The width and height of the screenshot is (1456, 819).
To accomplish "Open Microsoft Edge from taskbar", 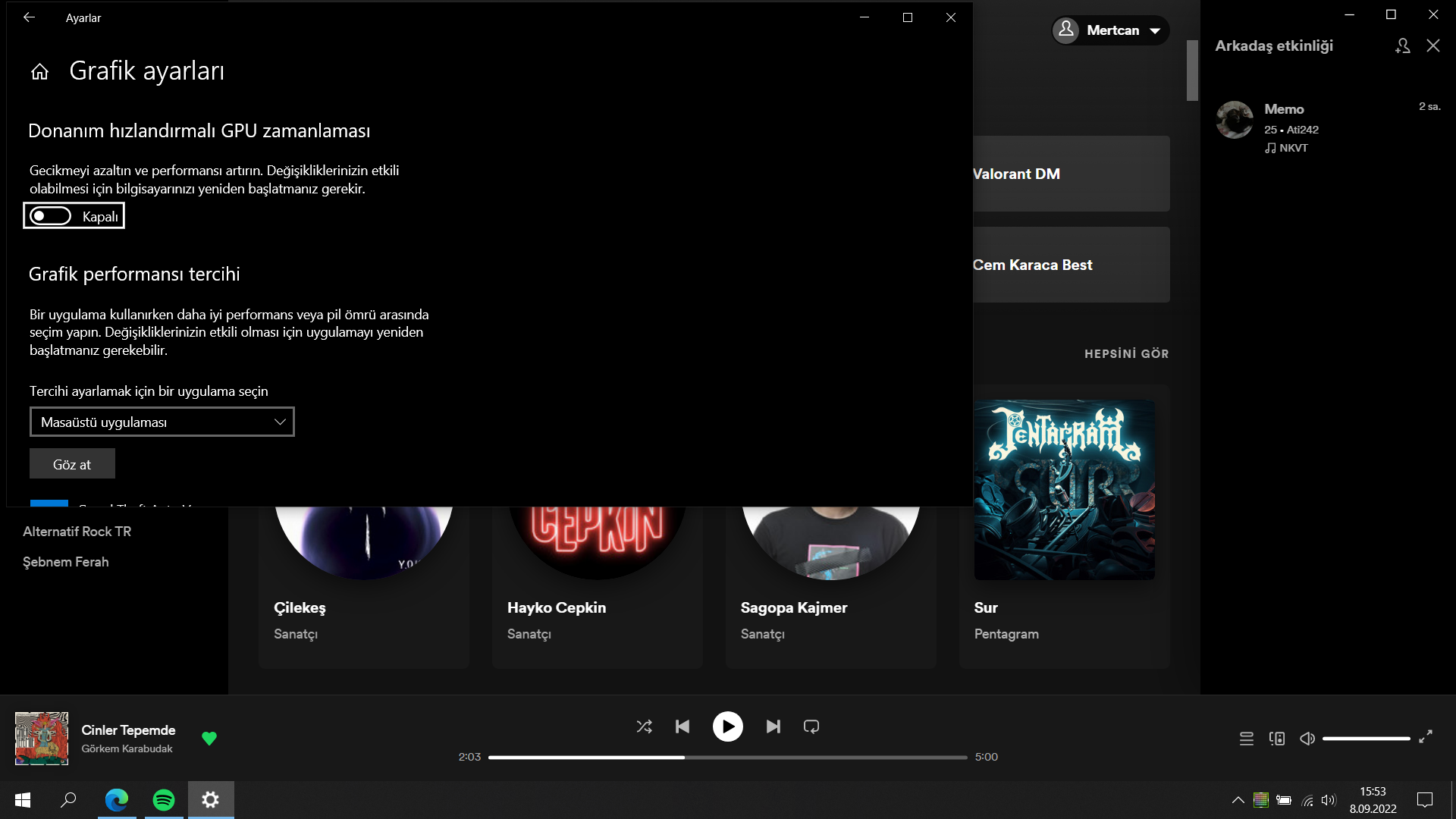I will [x=117, y=800].
